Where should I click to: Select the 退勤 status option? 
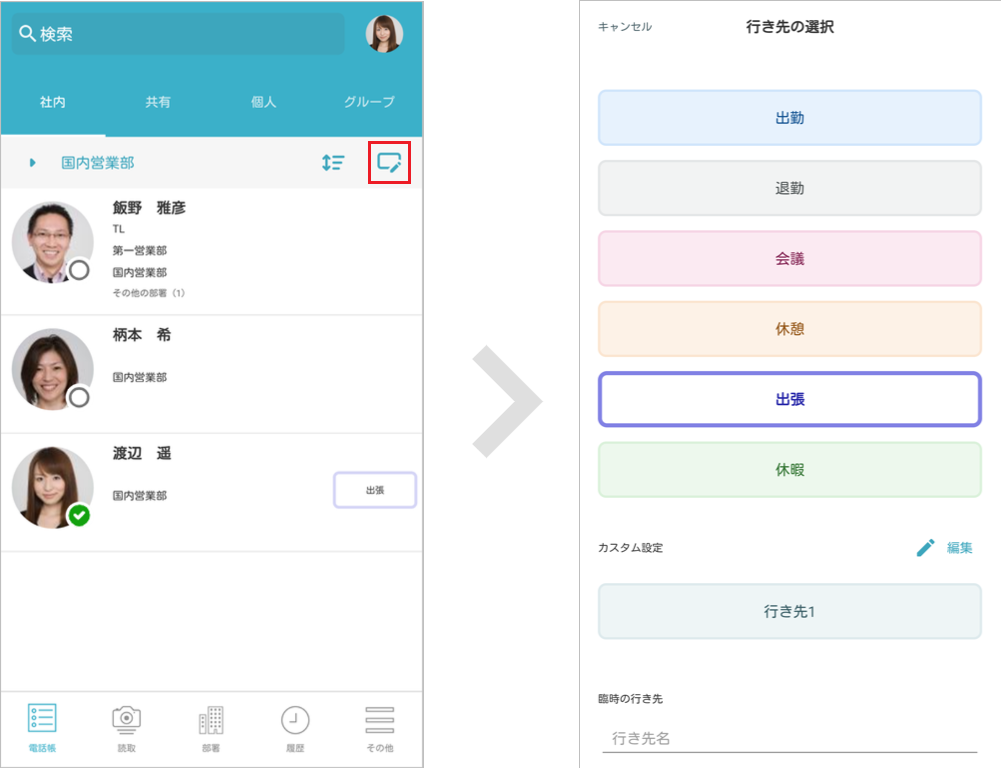(789, 186)
